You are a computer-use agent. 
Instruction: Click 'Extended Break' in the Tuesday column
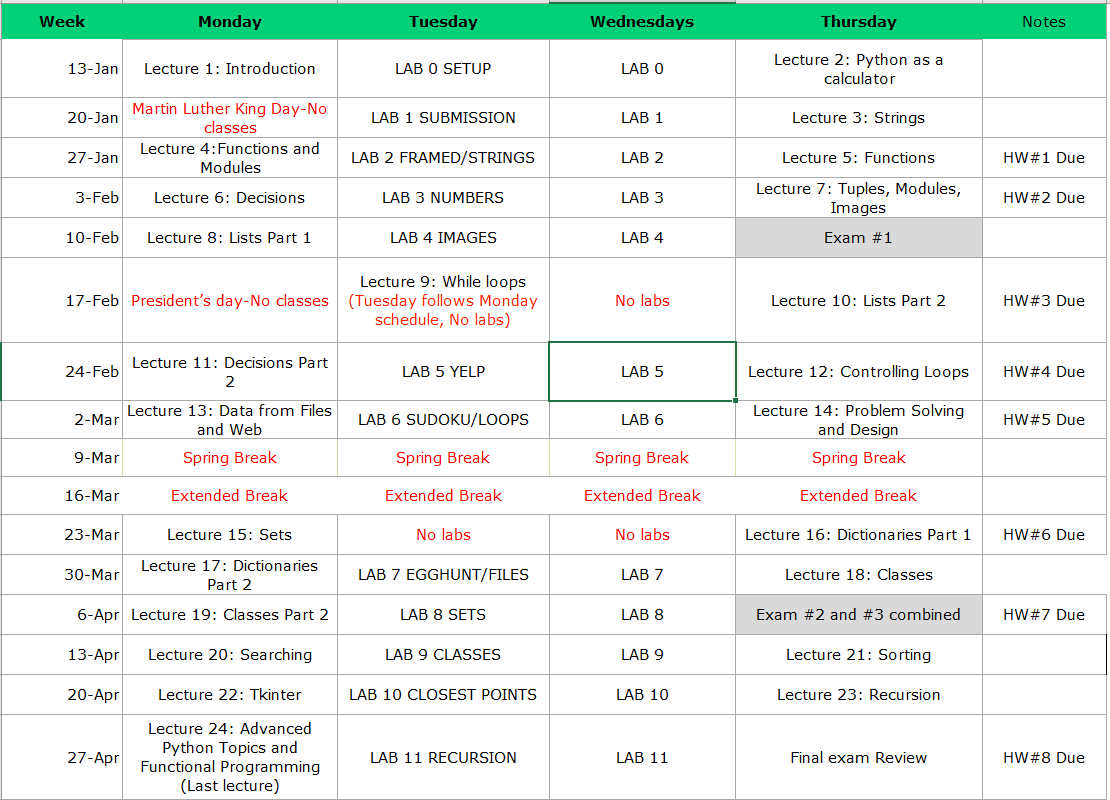443,496
